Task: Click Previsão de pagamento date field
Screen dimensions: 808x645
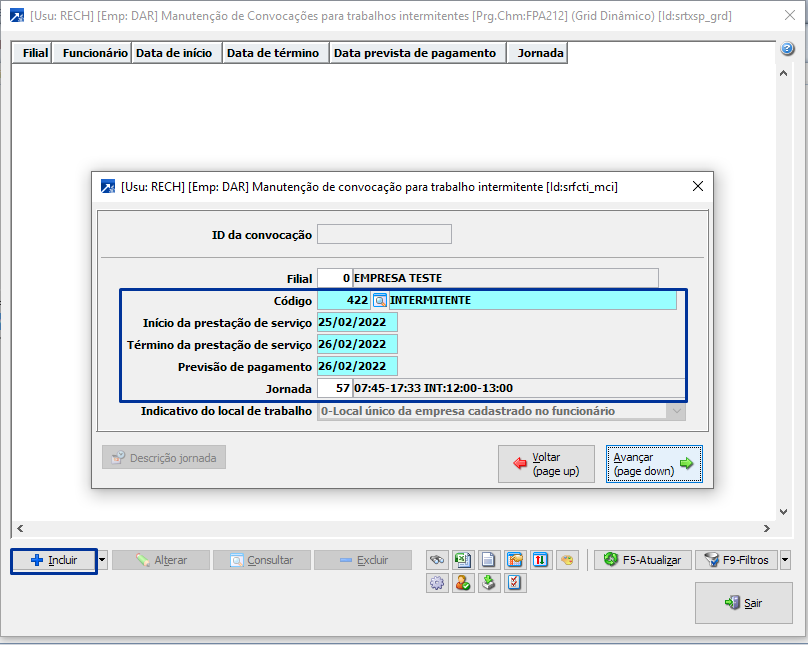Action: click(357, 366)
